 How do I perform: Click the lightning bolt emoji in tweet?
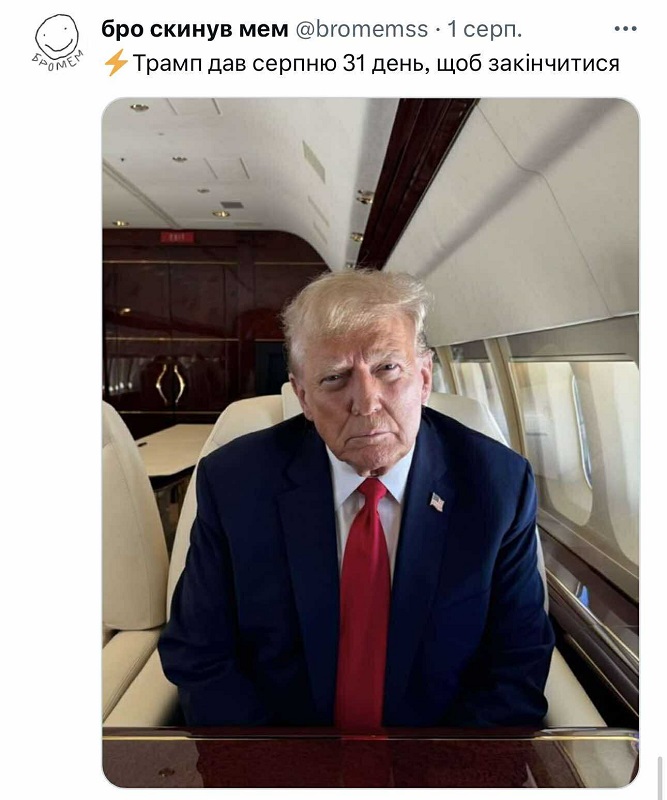pyautogui.click(x=115, y=63)
